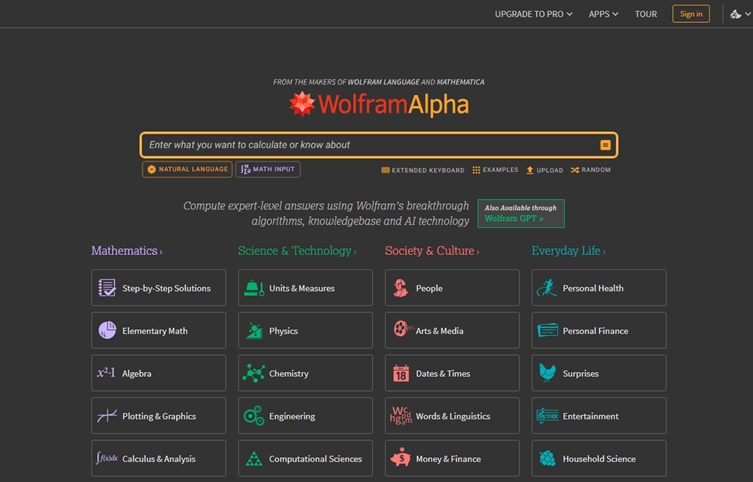The image size is (753, 482).
Task: Open the Tour page
Action: click(646, 14)
